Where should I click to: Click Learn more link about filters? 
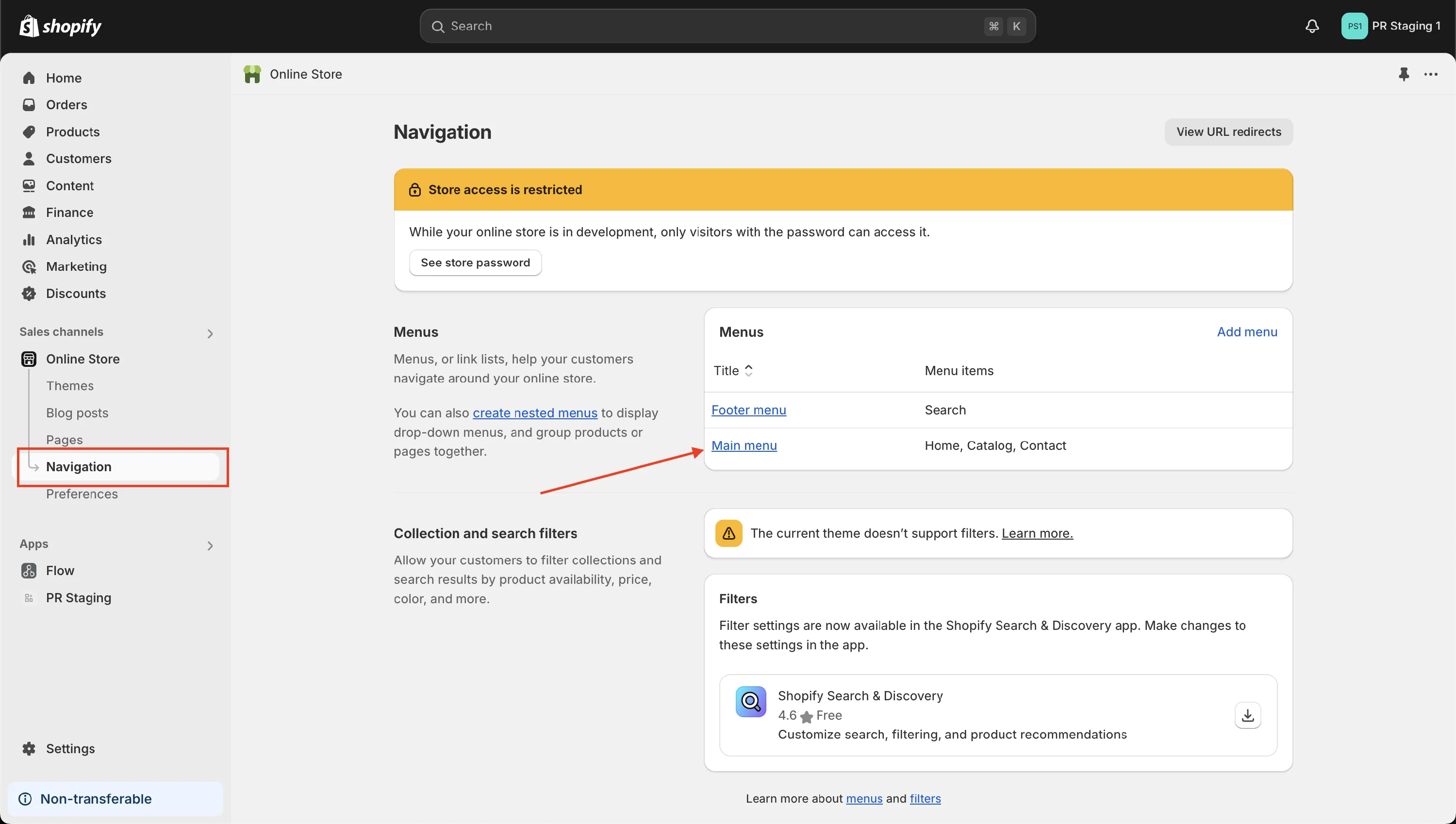[x=1037, y=533]
